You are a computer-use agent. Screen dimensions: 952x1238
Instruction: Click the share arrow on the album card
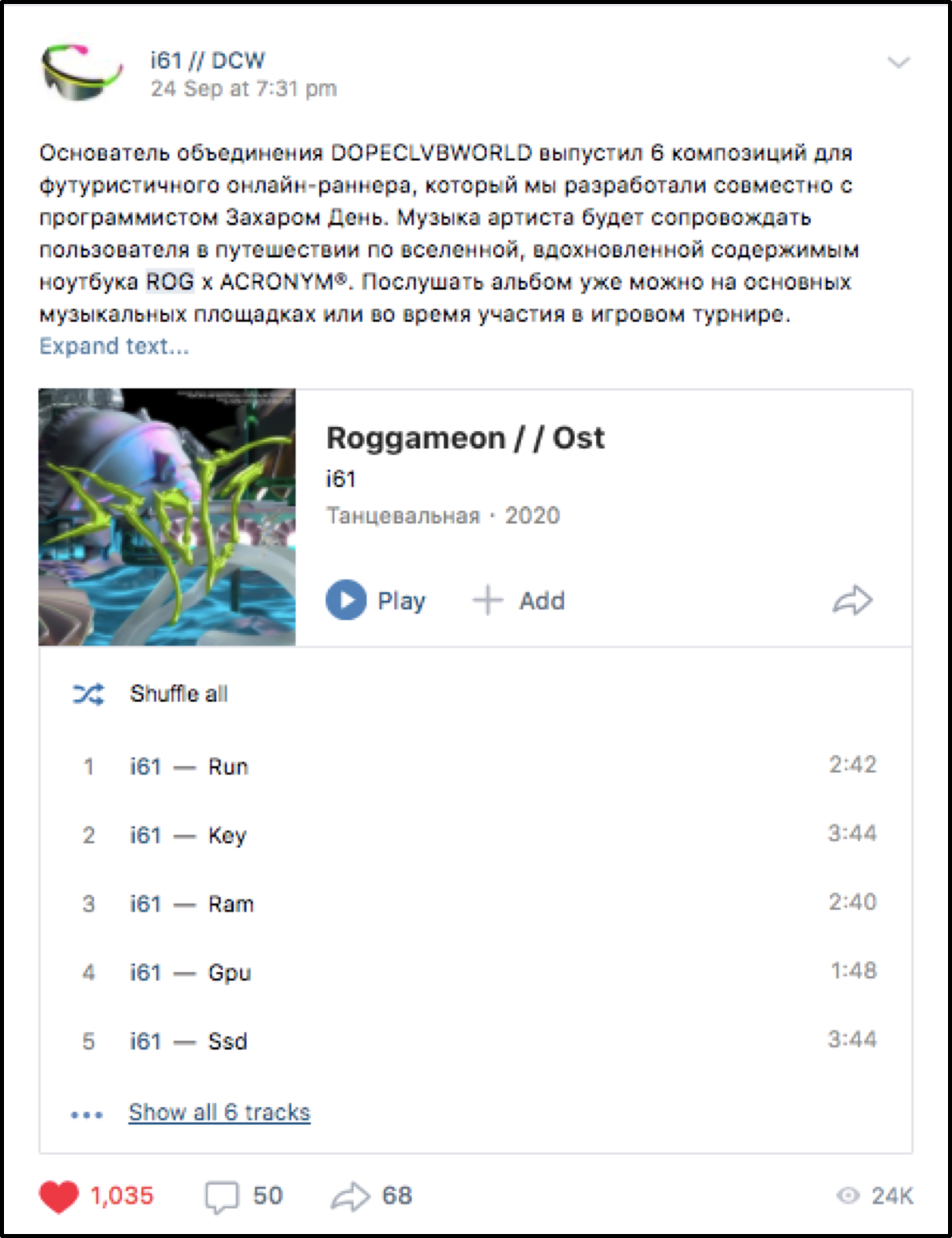tap(852, 600)
